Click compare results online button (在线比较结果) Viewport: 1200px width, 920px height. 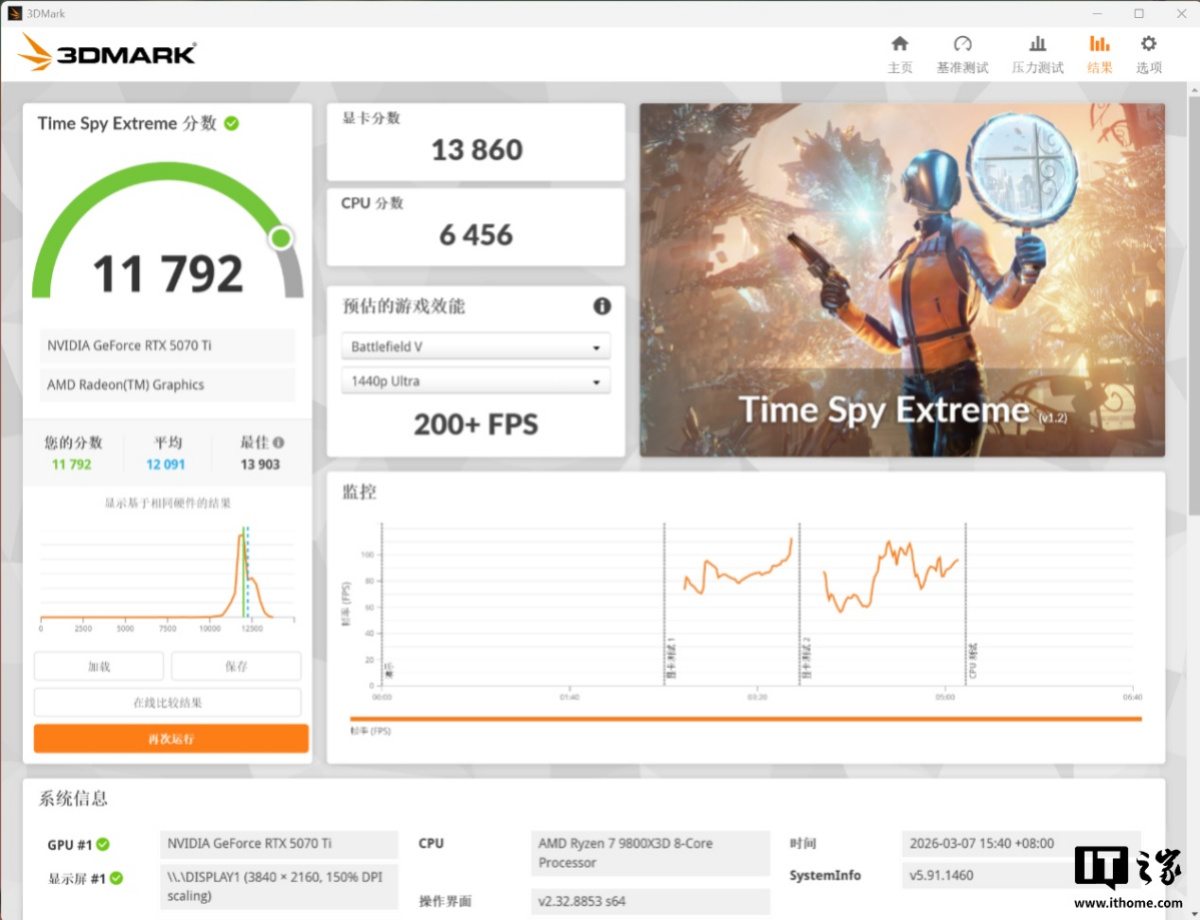click(x=168, y=702)
